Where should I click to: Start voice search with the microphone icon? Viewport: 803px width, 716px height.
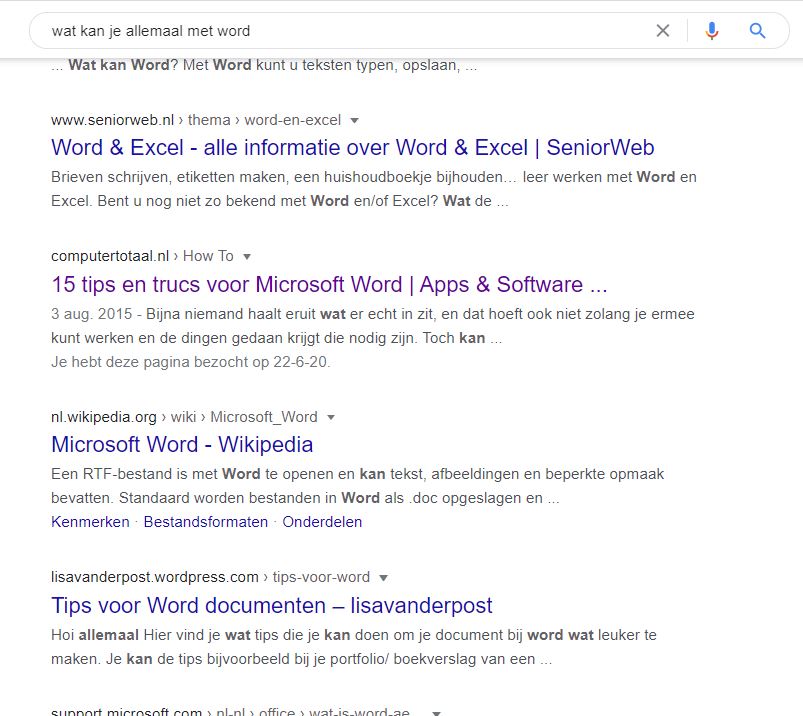(711, 31)
